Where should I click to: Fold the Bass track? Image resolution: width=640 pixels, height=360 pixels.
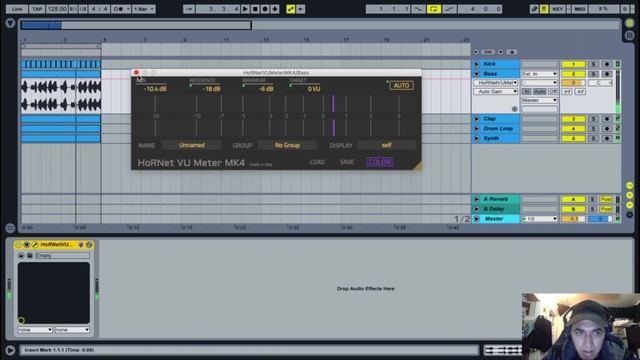point(476,74)
